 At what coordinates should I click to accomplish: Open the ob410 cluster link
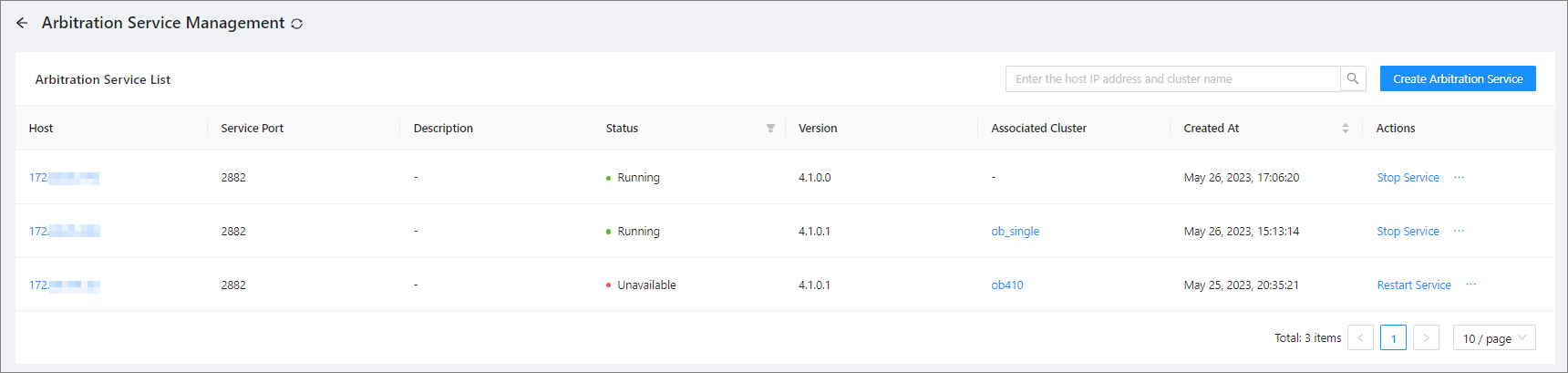[x=1006, y=285]
